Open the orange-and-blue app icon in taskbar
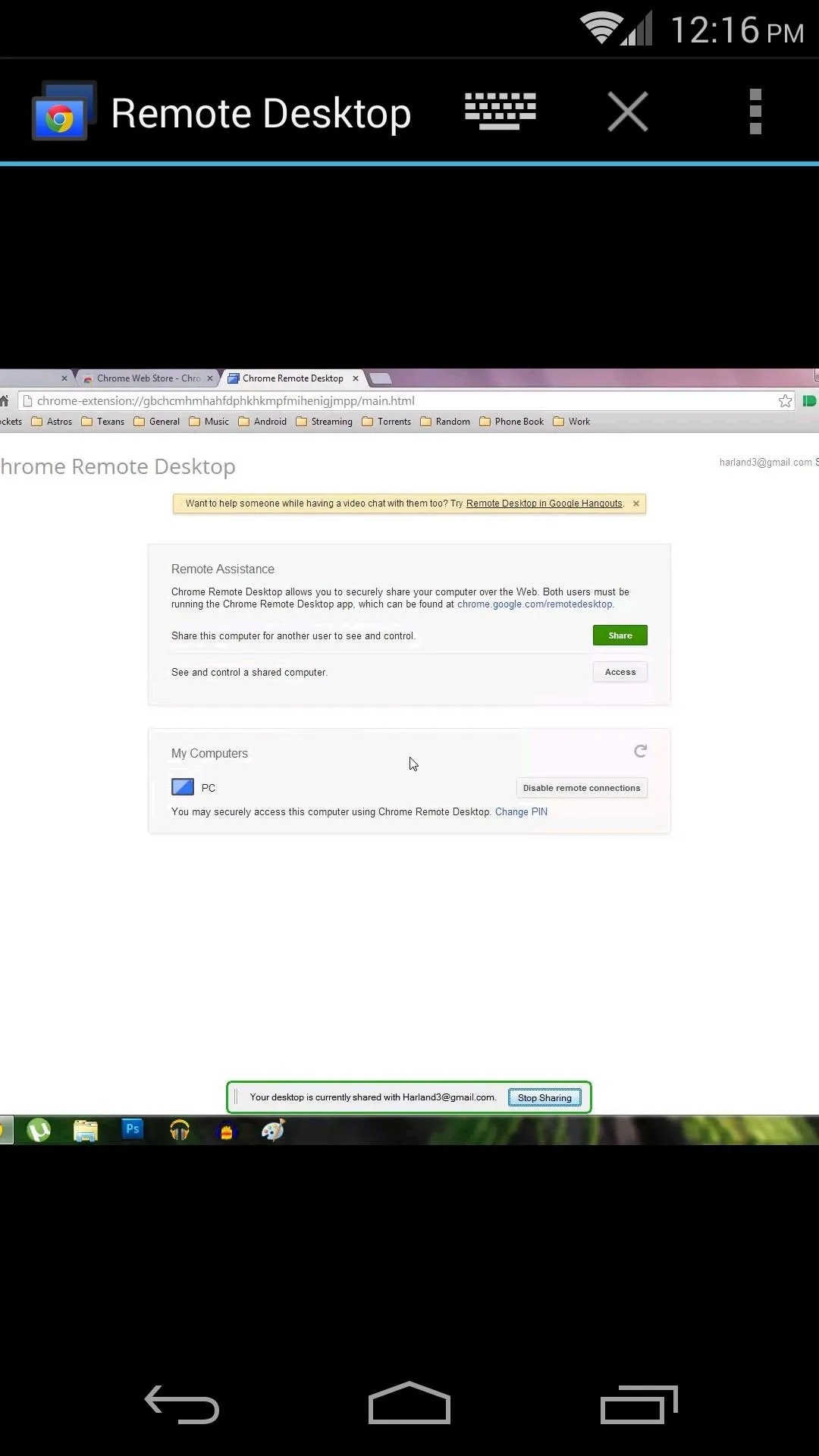 click(226, 1131)
